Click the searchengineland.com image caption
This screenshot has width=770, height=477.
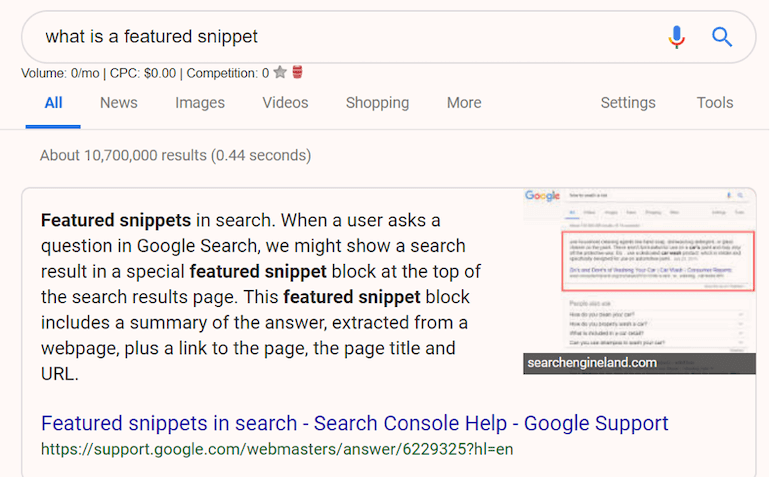[592, 363]
